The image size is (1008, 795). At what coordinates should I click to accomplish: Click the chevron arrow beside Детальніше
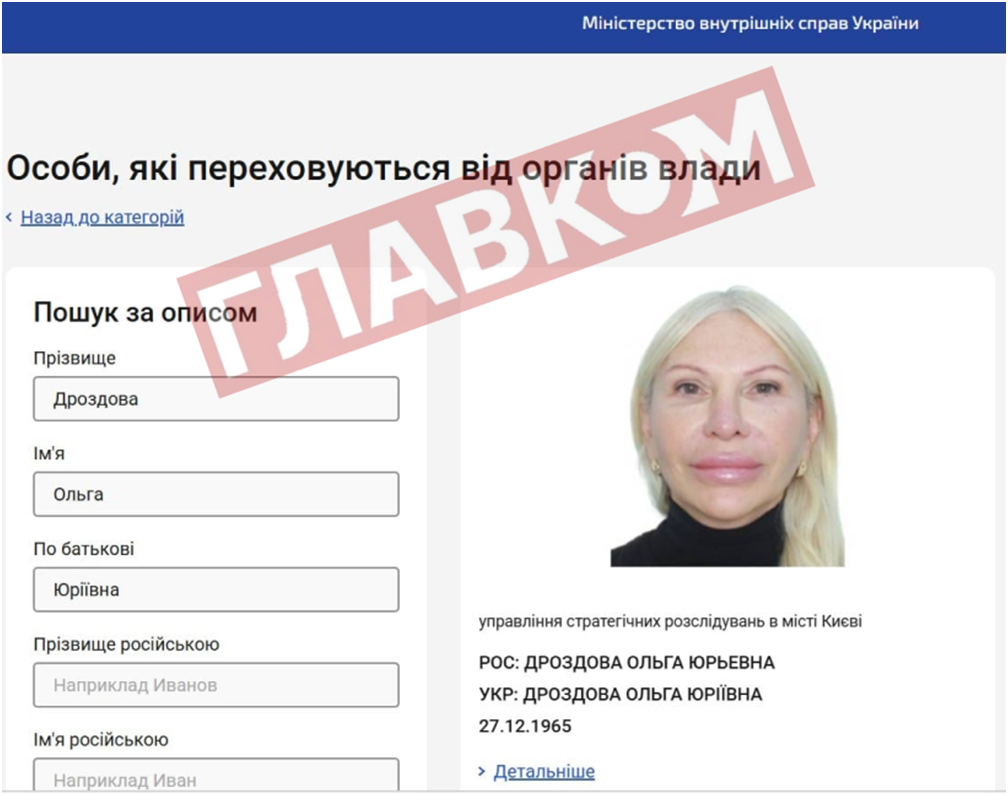[482, 771]
